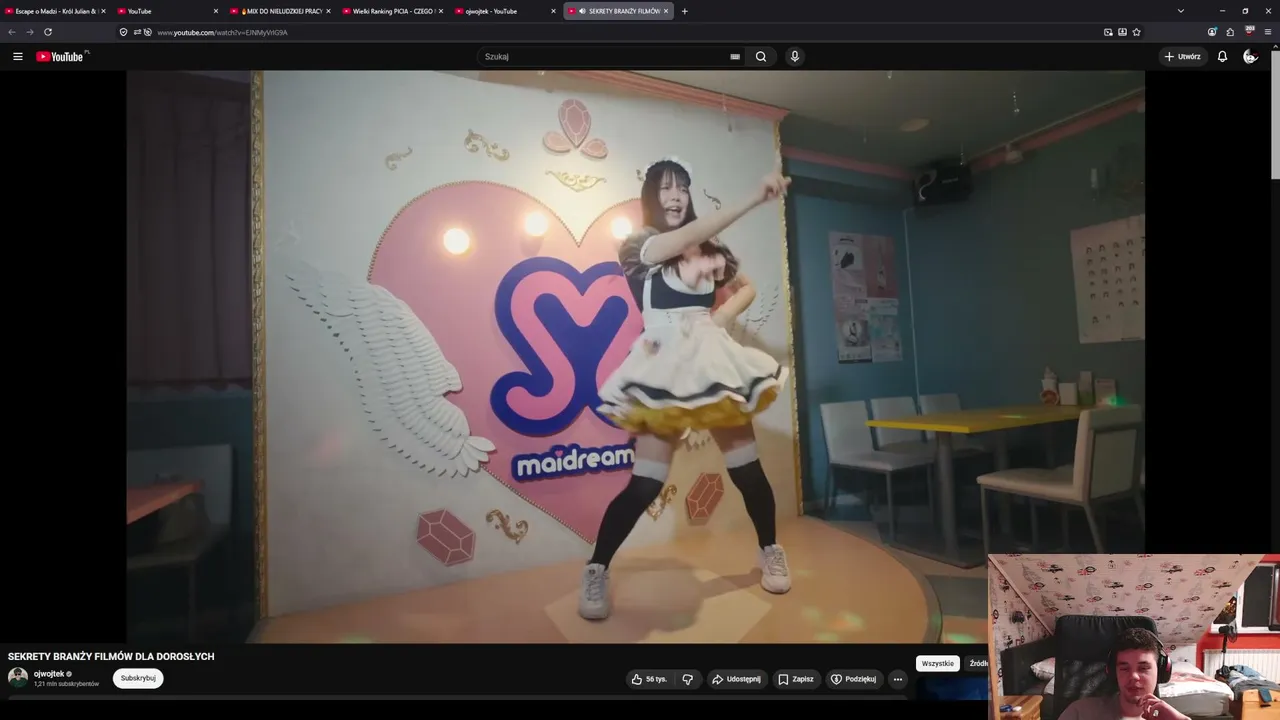Open the browser application menu
Screen dimensions: 1280x720
(1268, 32)
